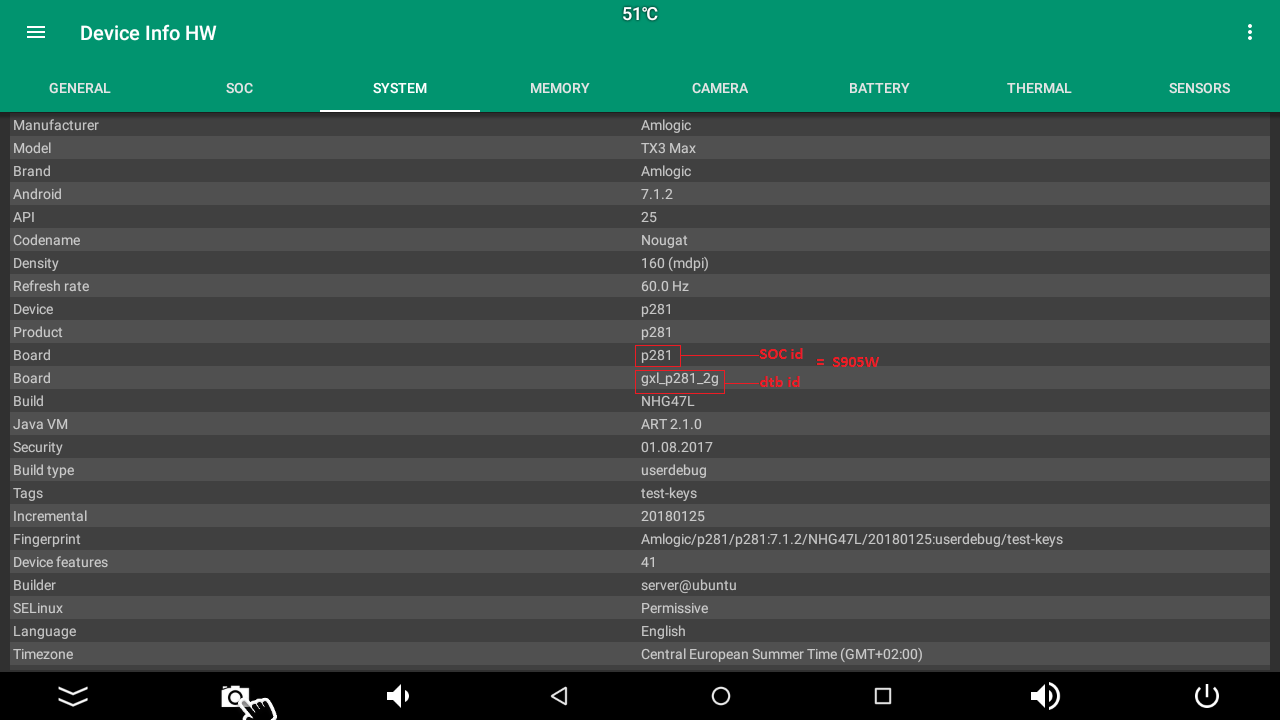Click the Device features row label
Image resolution: width=1280 pixels, height=720 pixels.
(60, 562)
